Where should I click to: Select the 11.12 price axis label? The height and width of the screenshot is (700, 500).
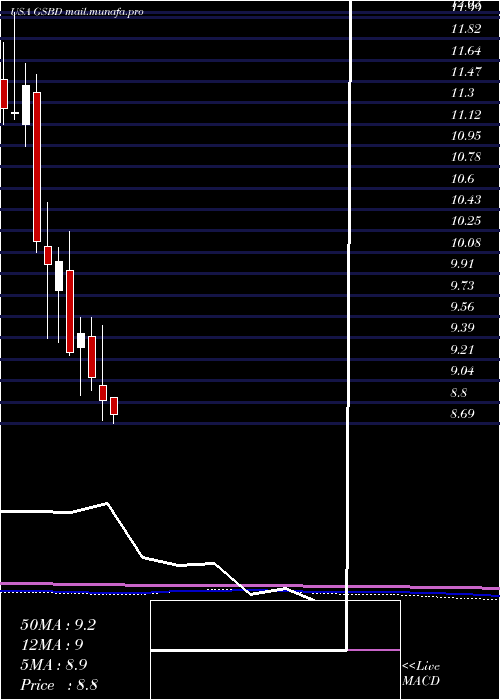[x=466, y=115]
